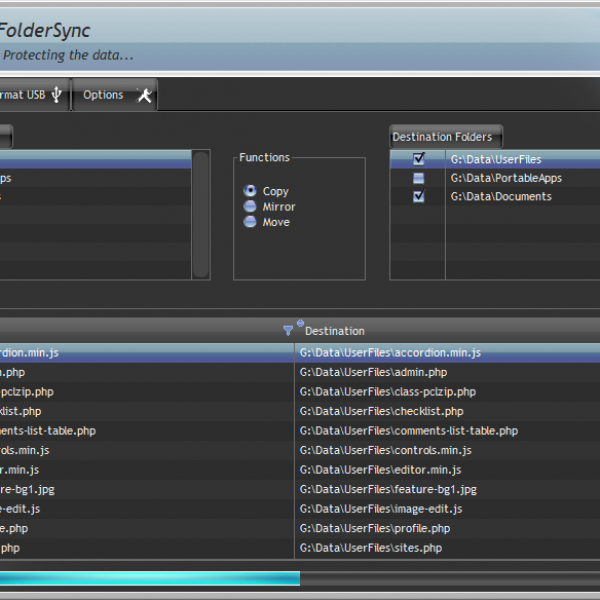Select the G:\Data\UserFiles\admin.php destination row
The image size is (600, 600).
pos(373,372)
